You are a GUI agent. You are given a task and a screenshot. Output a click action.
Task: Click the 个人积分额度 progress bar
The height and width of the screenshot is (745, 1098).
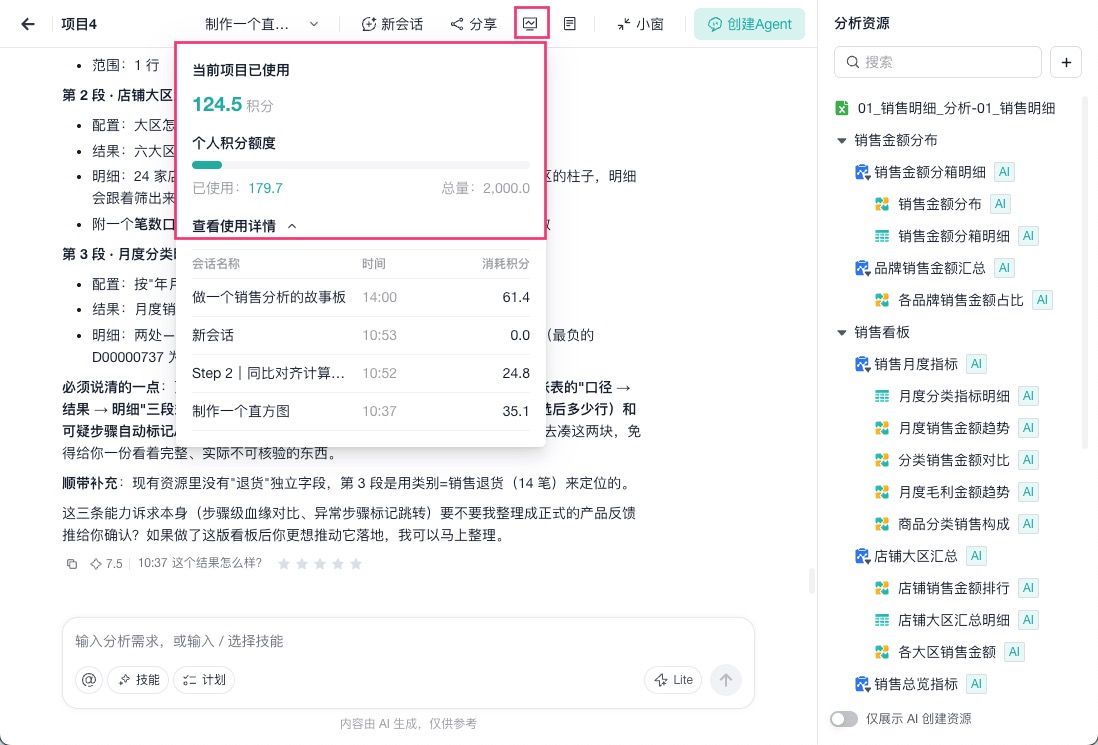pos(361,165)
